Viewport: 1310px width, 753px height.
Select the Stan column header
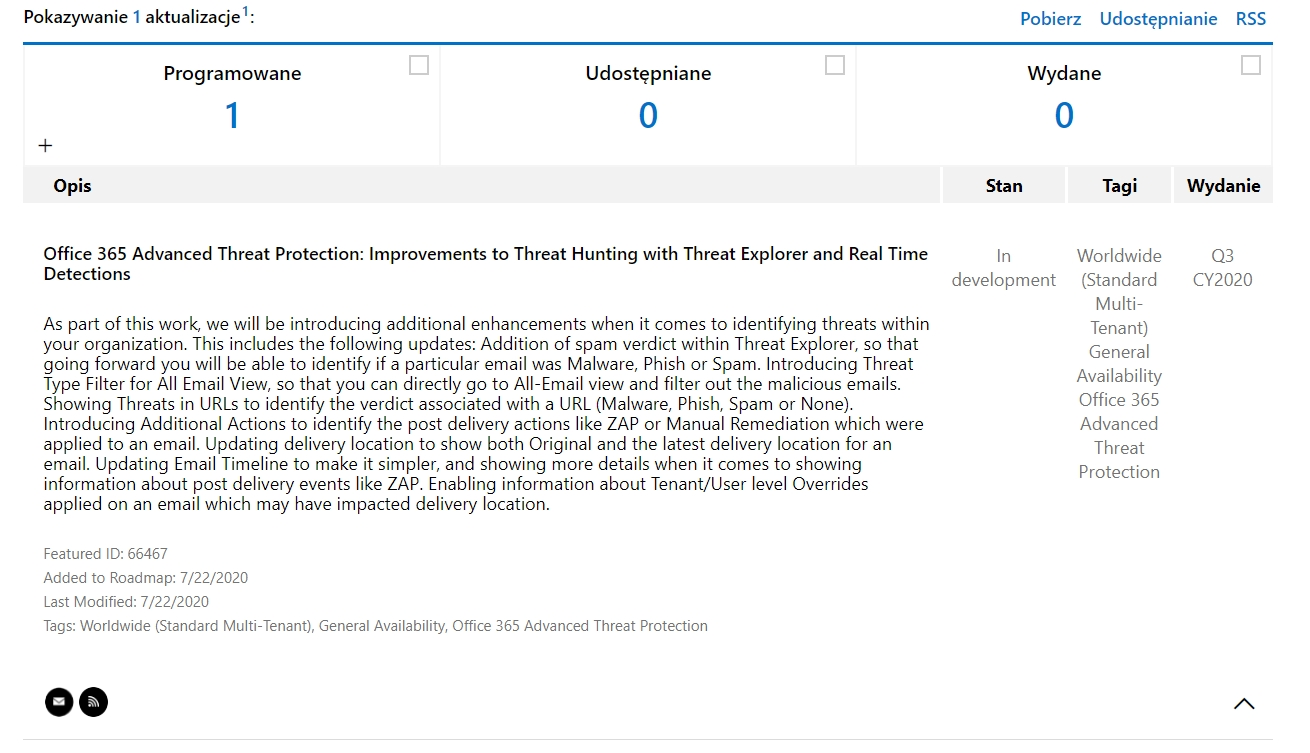[x=1004, y=186]
